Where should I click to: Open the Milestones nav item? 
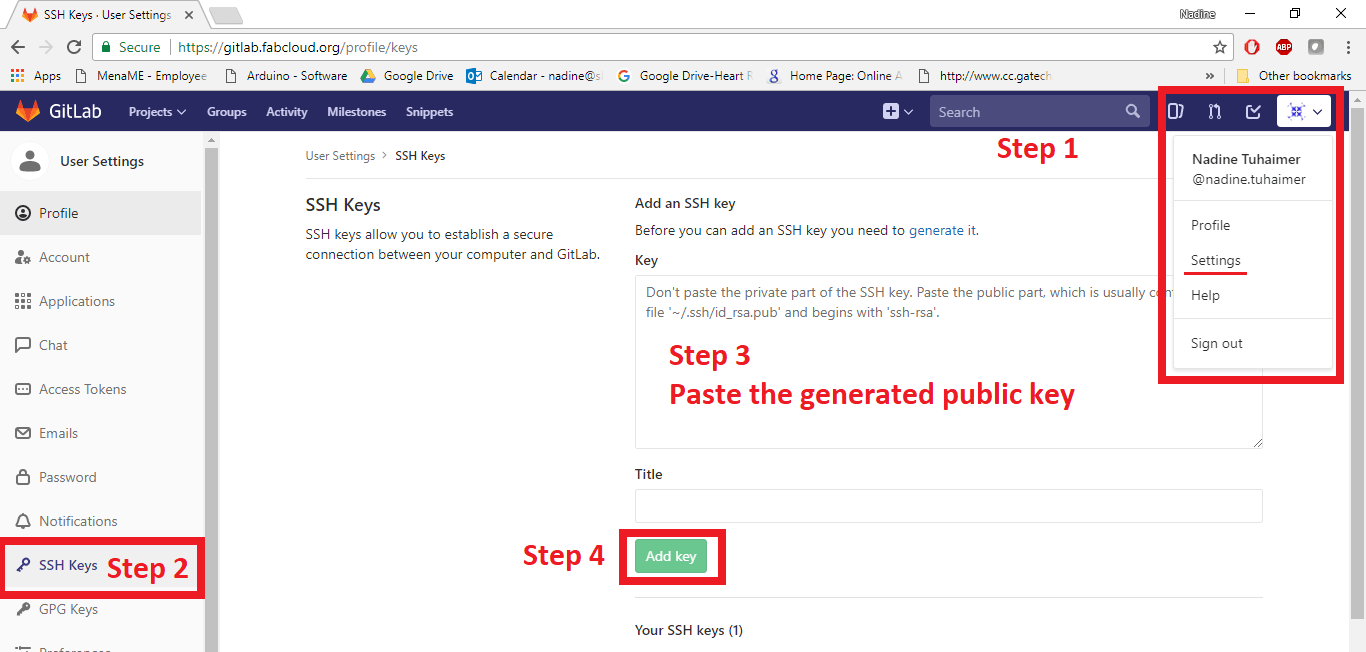pos(356,112)
